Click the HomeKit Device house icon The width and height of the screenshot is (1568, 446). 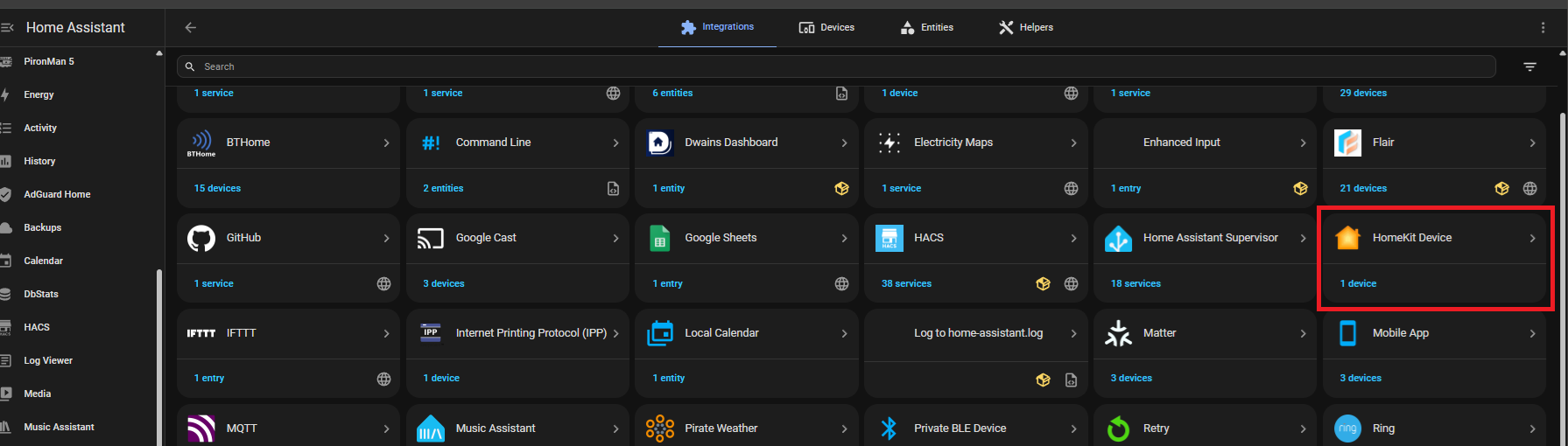[1347, 238]
